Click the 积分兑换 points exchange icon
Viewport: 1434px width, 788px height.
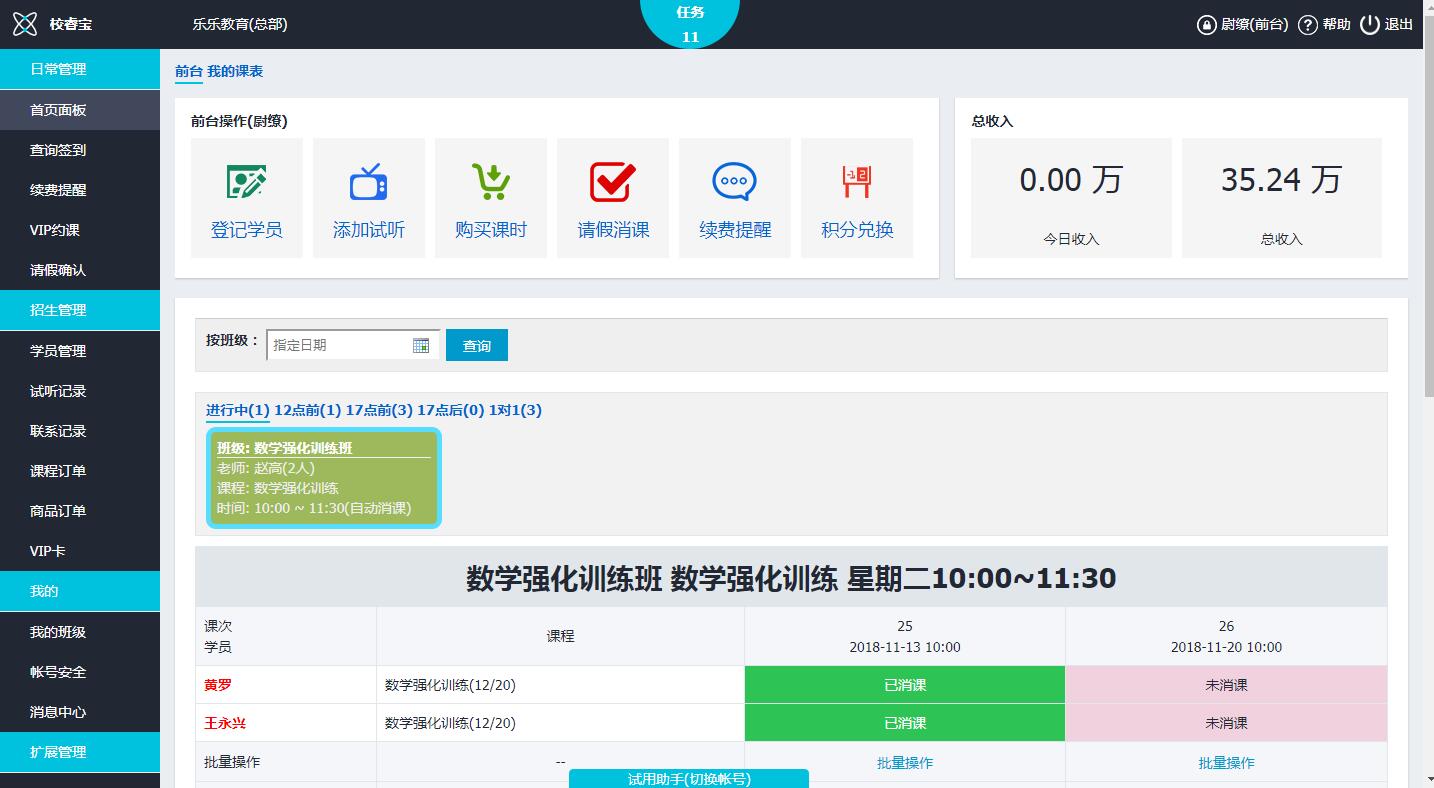(856, 182)
